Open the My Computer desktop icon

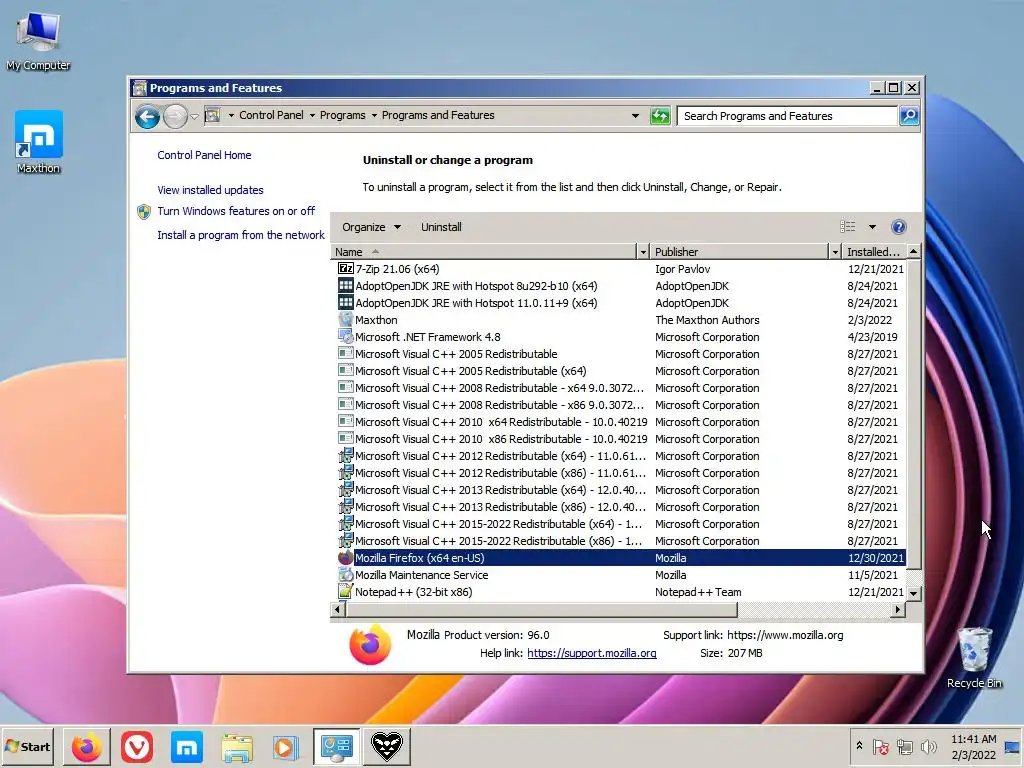[x=38, y=39]
